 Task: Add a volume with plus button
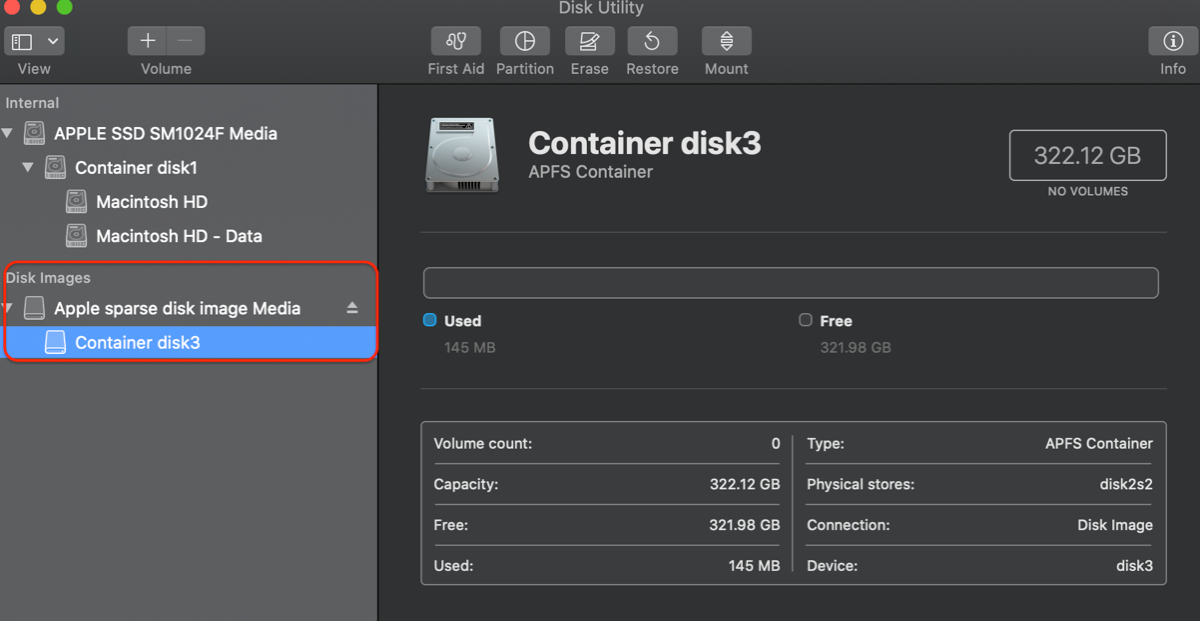[148, 41]
